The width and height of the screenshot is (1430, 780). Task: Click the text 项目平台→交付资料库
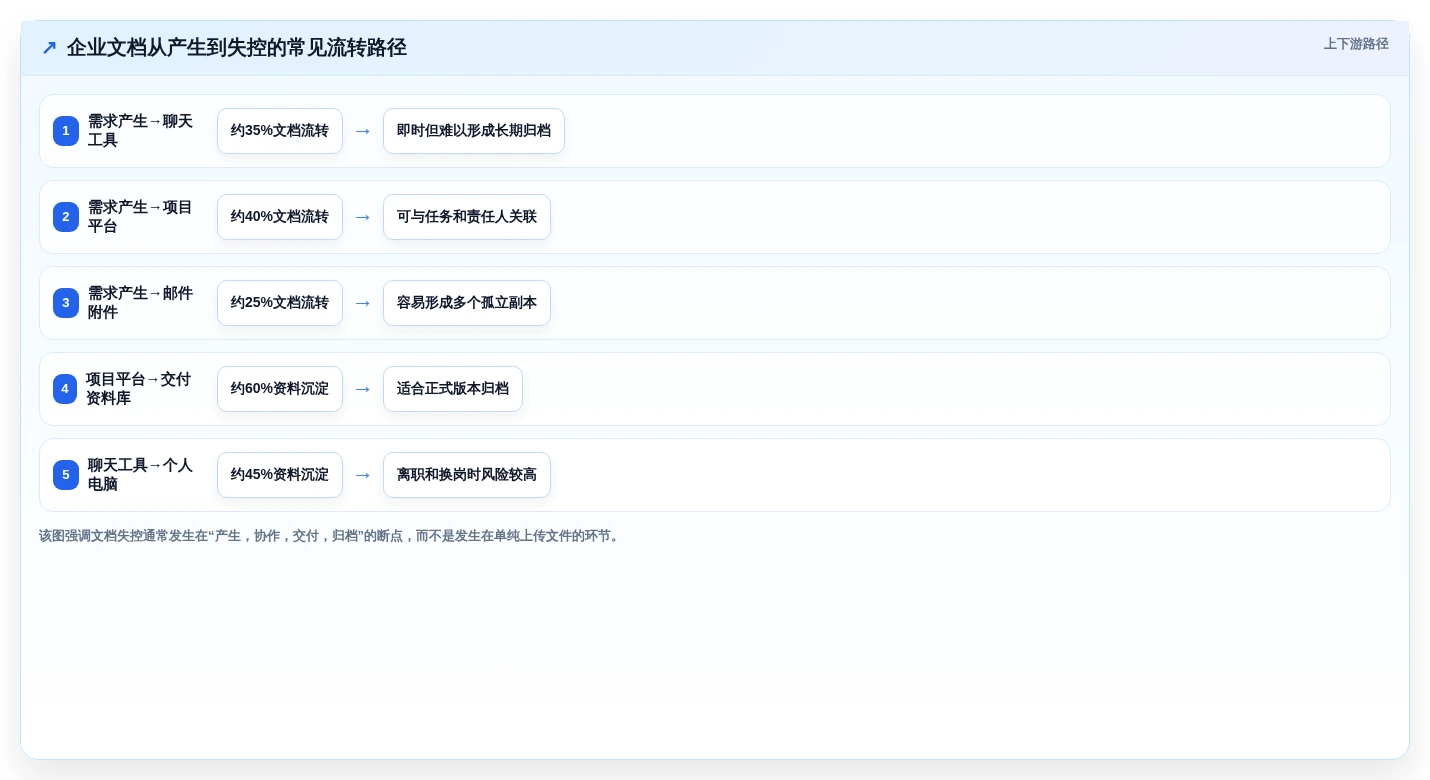(x=139, y=389)
